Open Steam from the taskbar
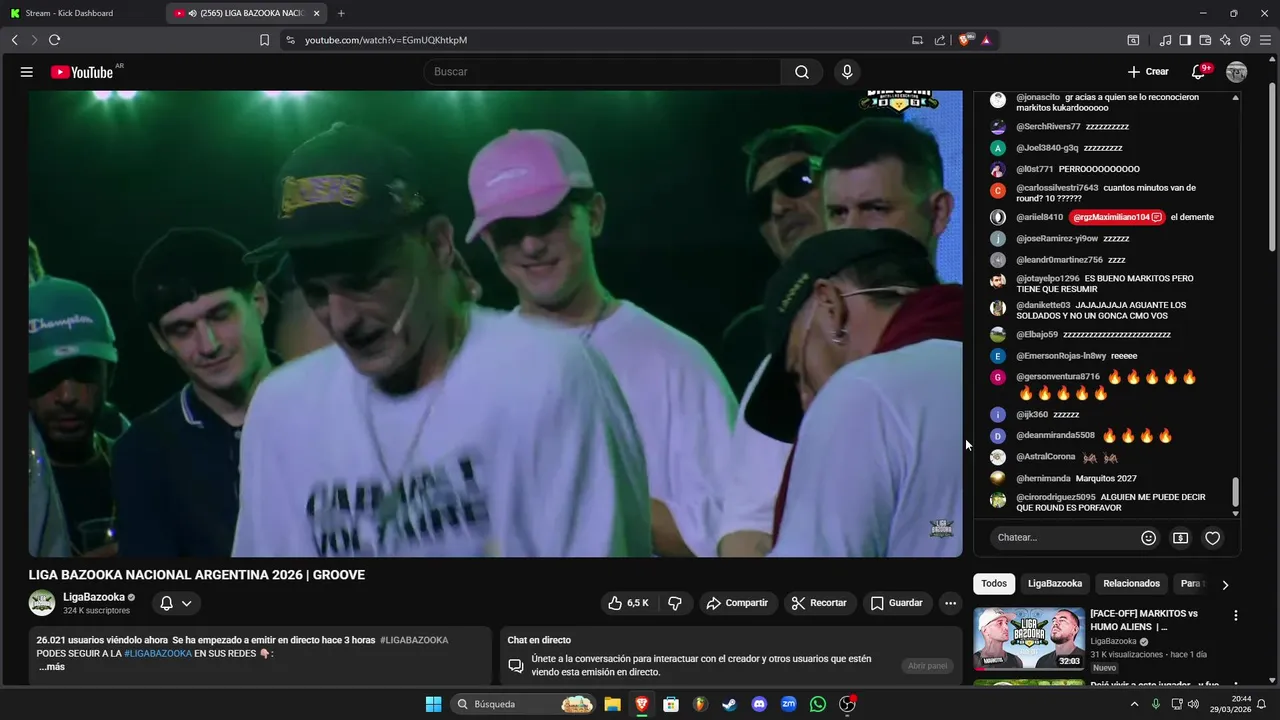This screenshot has width=1280, height=720. (x=730, y=704)
